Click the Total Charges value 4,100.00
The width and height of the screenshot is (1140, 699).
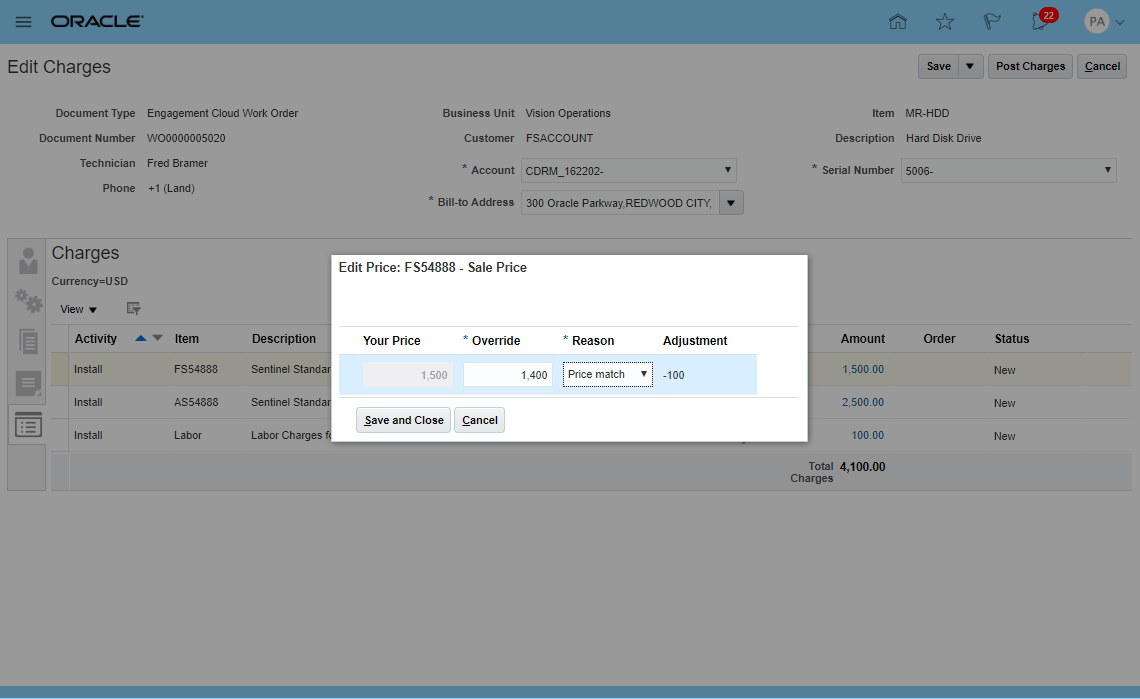click(x=862, y=467)
